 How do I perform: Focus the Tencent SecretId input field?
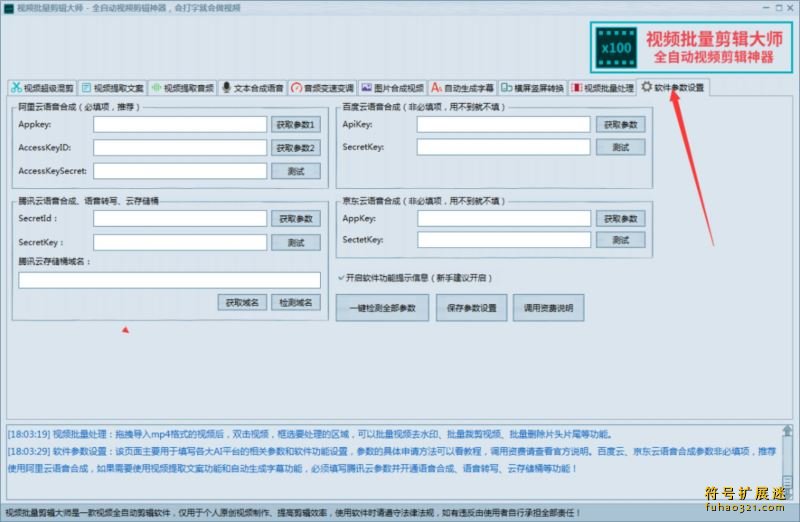pos(180,219)
